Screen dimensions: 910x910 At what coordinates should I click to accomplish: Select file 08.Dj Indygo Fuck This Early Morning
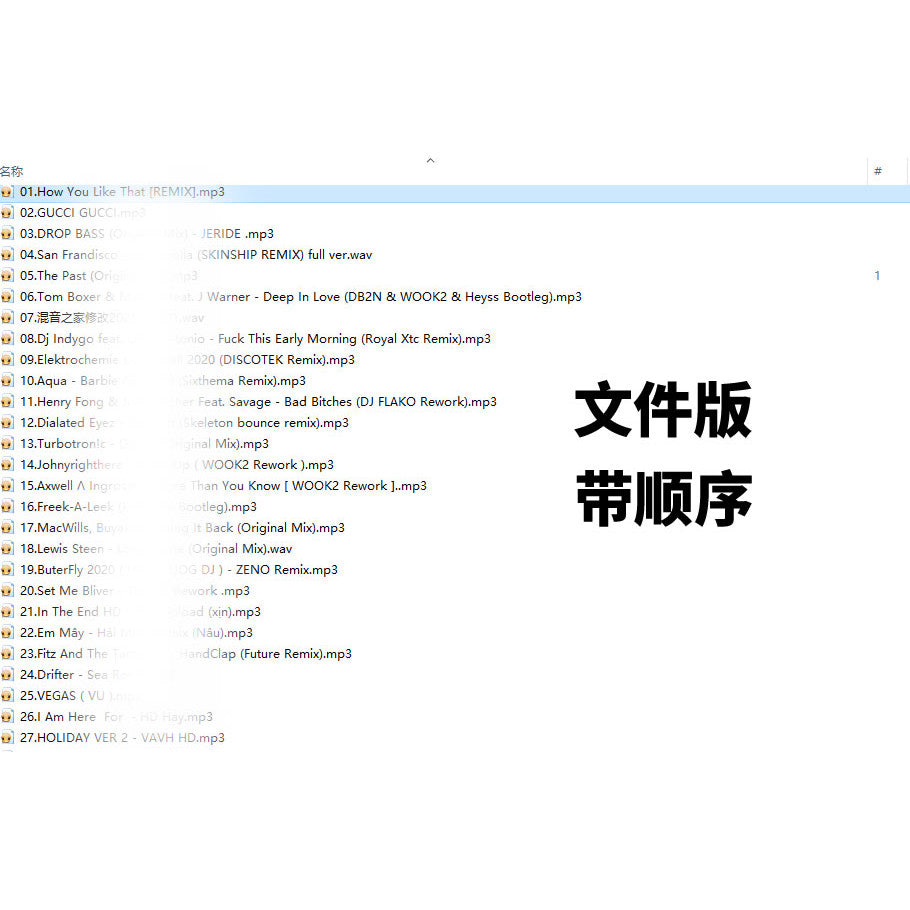pos(255,338)
